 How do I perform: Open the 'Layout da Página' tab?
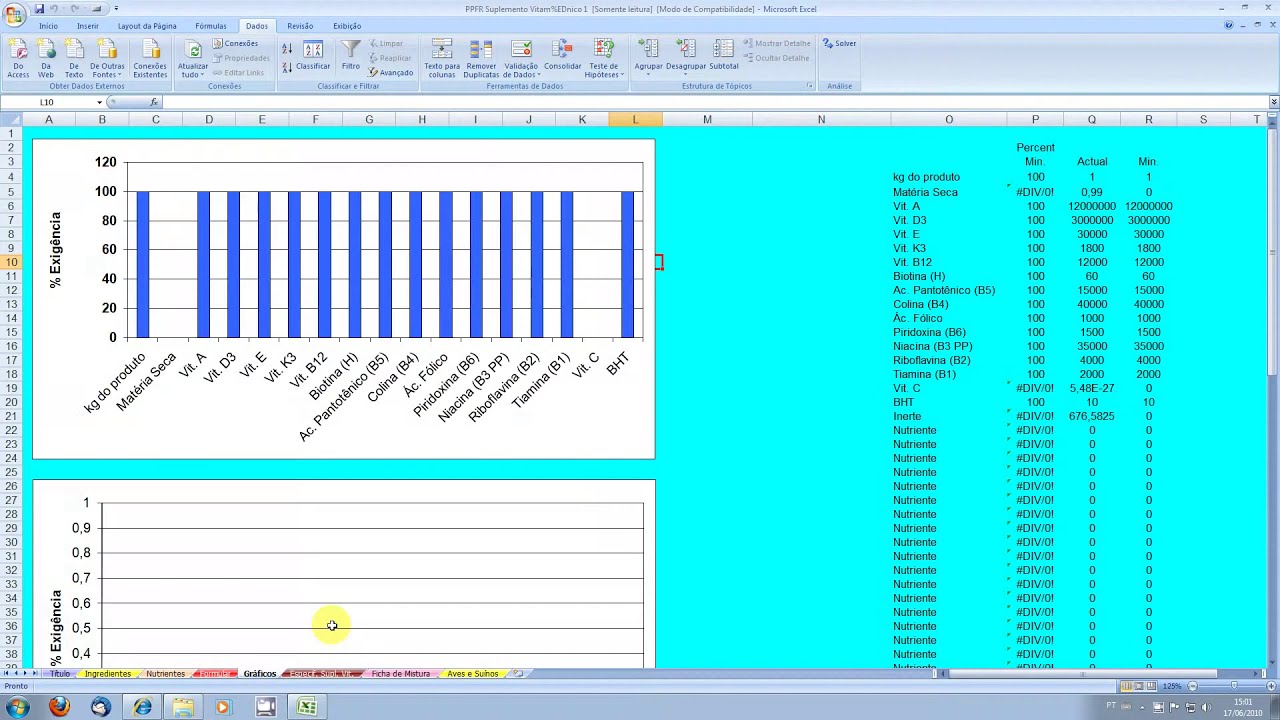click(147, 26)
